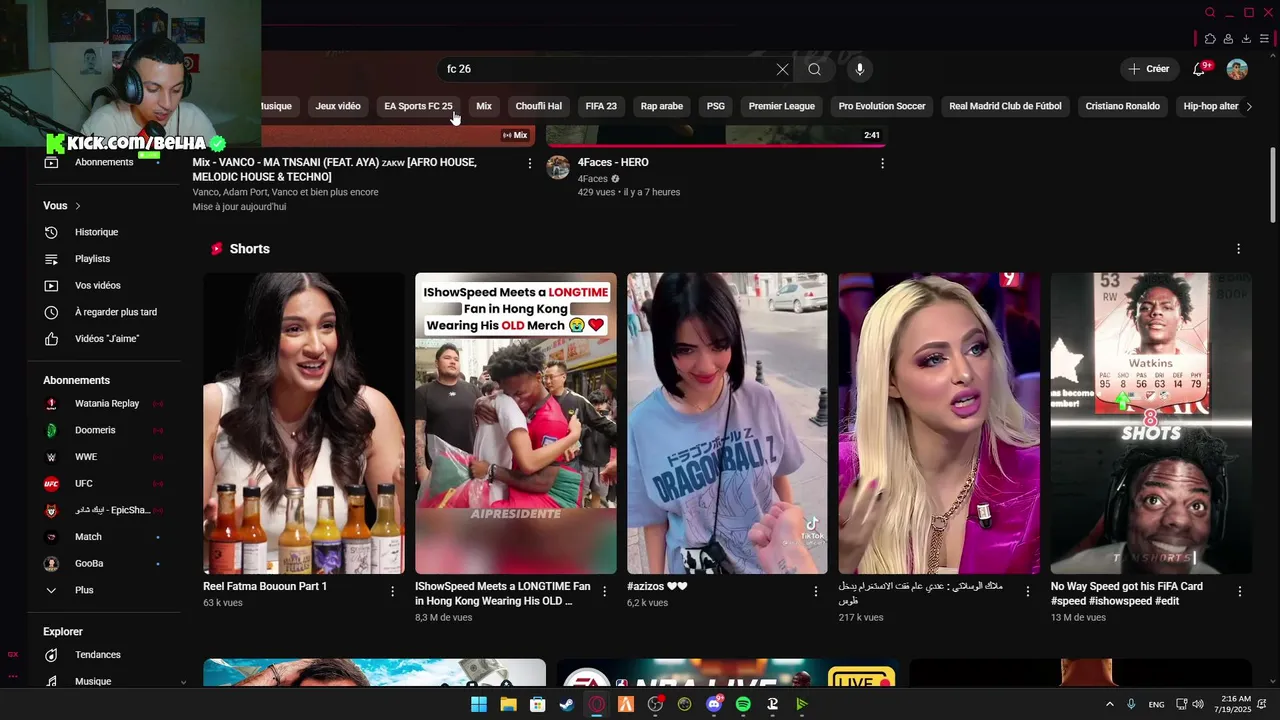The height and width of the screenshot is (720, 1280).
Task: Open the Shorts shelf options menu
Action: (1238, 249)
